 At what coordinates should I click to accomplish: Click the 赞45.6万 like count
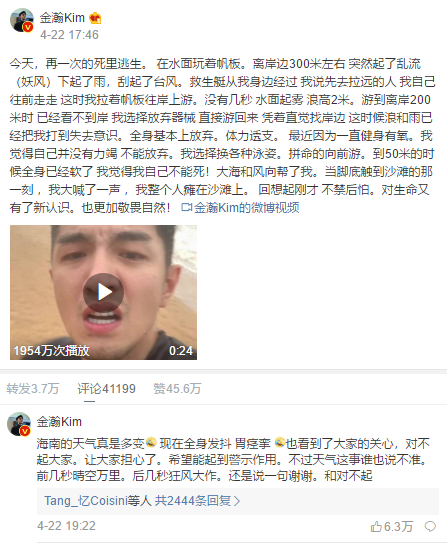coord(177,389)
